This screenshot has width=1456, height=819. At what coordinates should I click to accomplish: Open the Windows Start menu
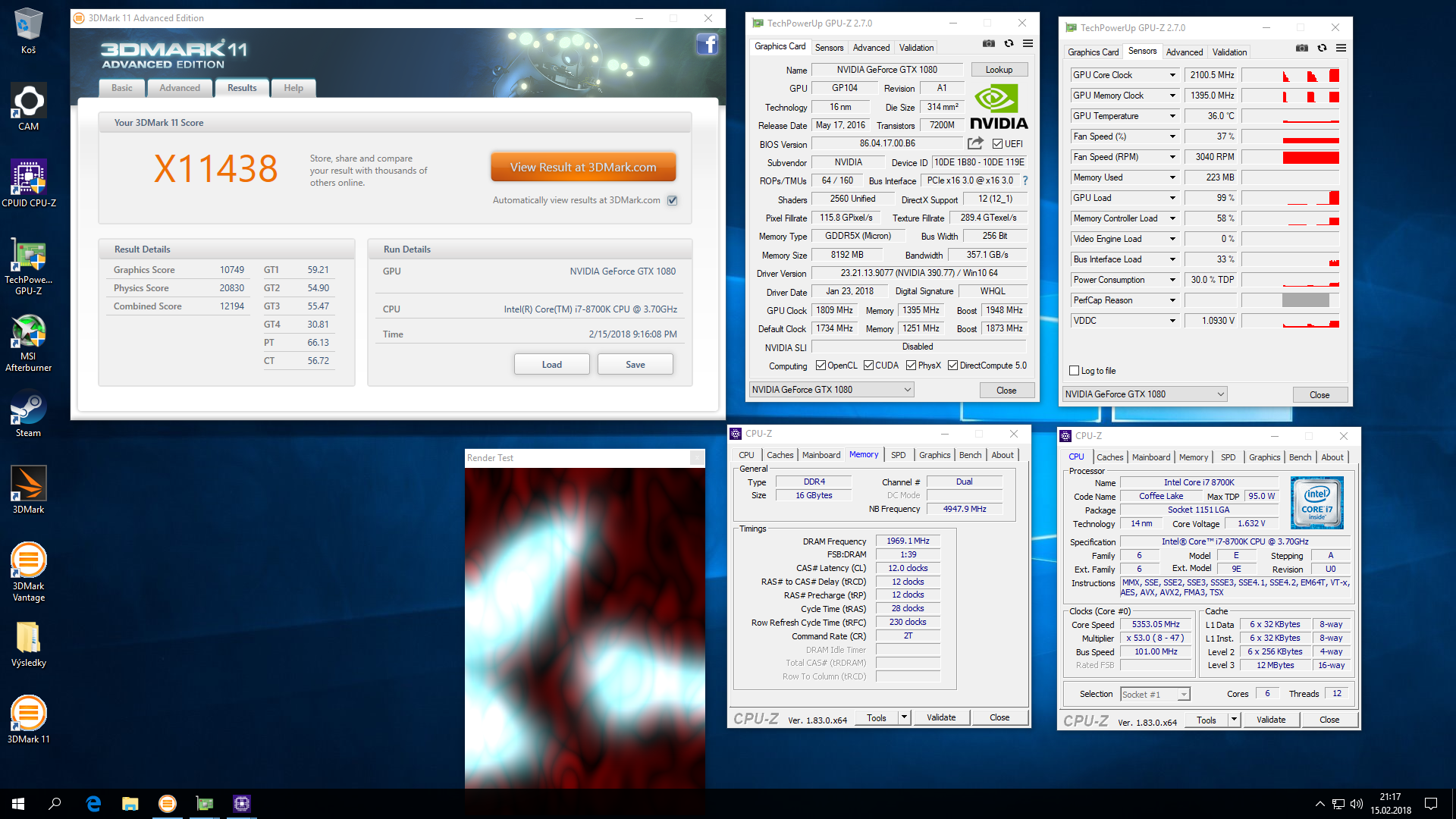click(18, 804)
